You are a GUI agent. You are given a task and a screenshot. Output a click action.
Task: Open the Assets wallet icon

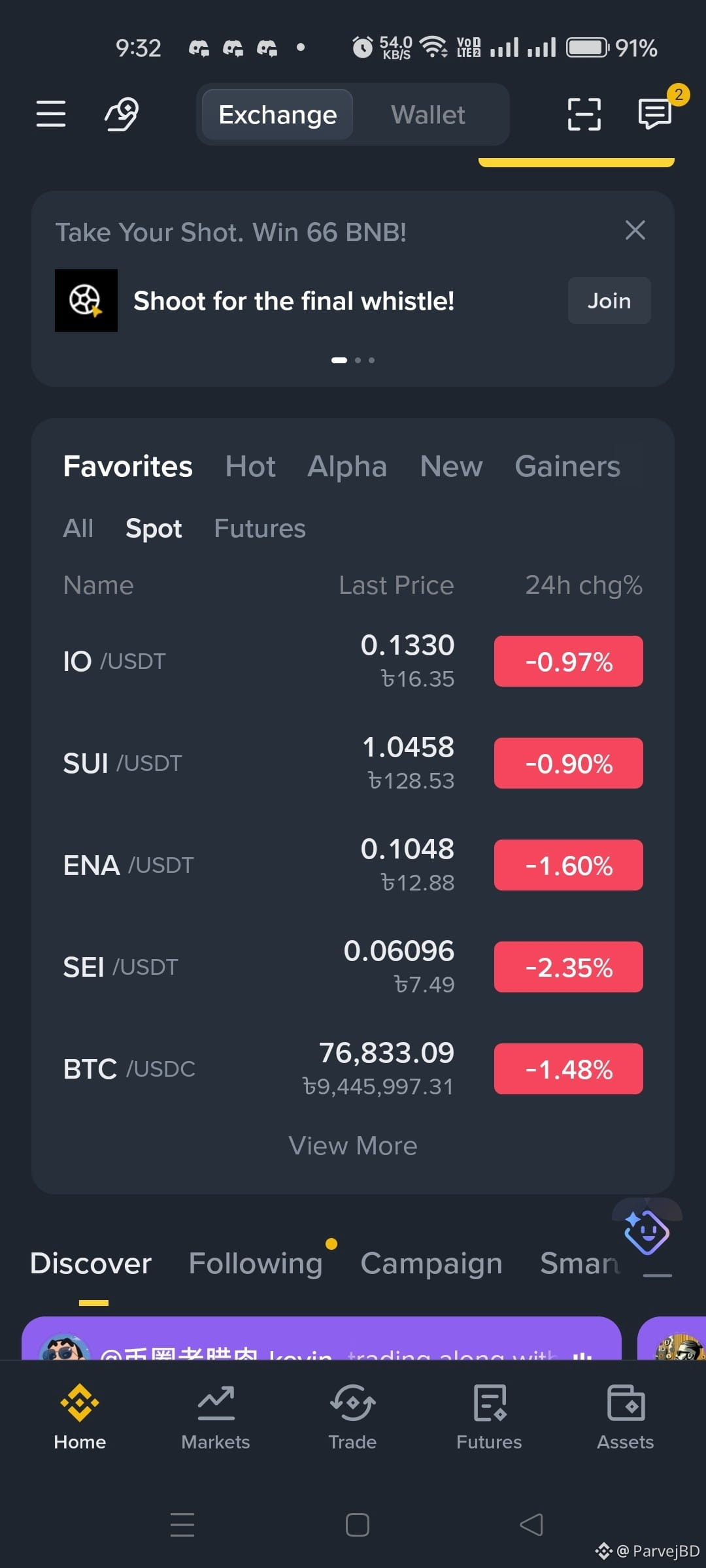[x=626, y=1403]
